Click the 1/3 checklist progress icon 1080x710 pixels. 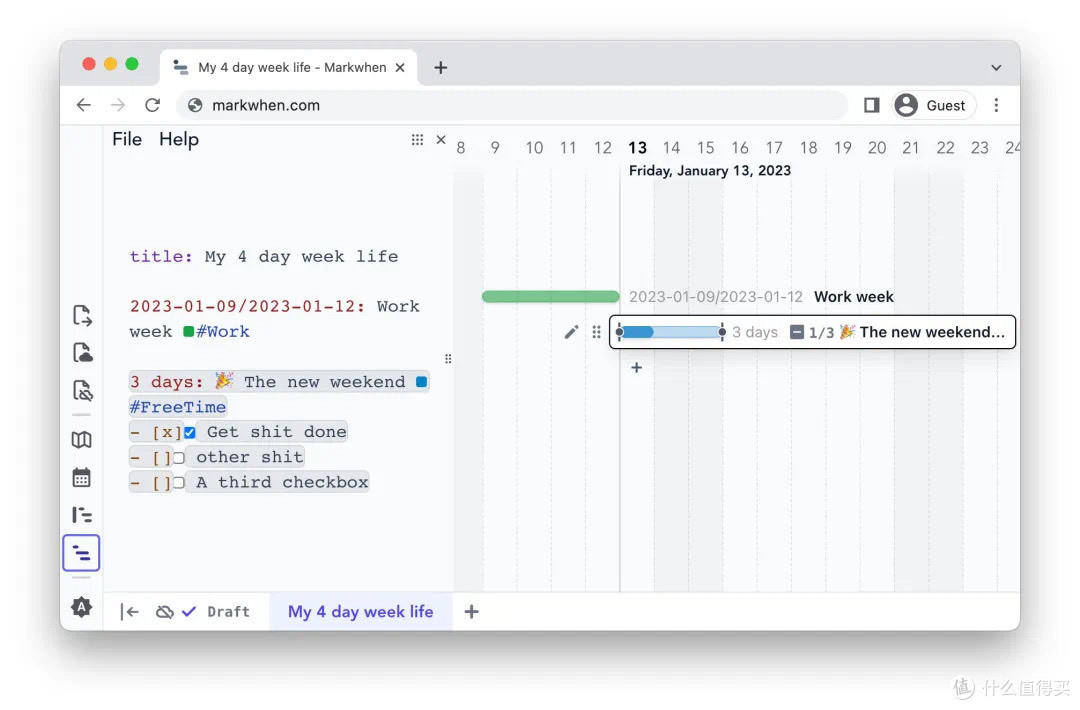click(x=797, y=332)
